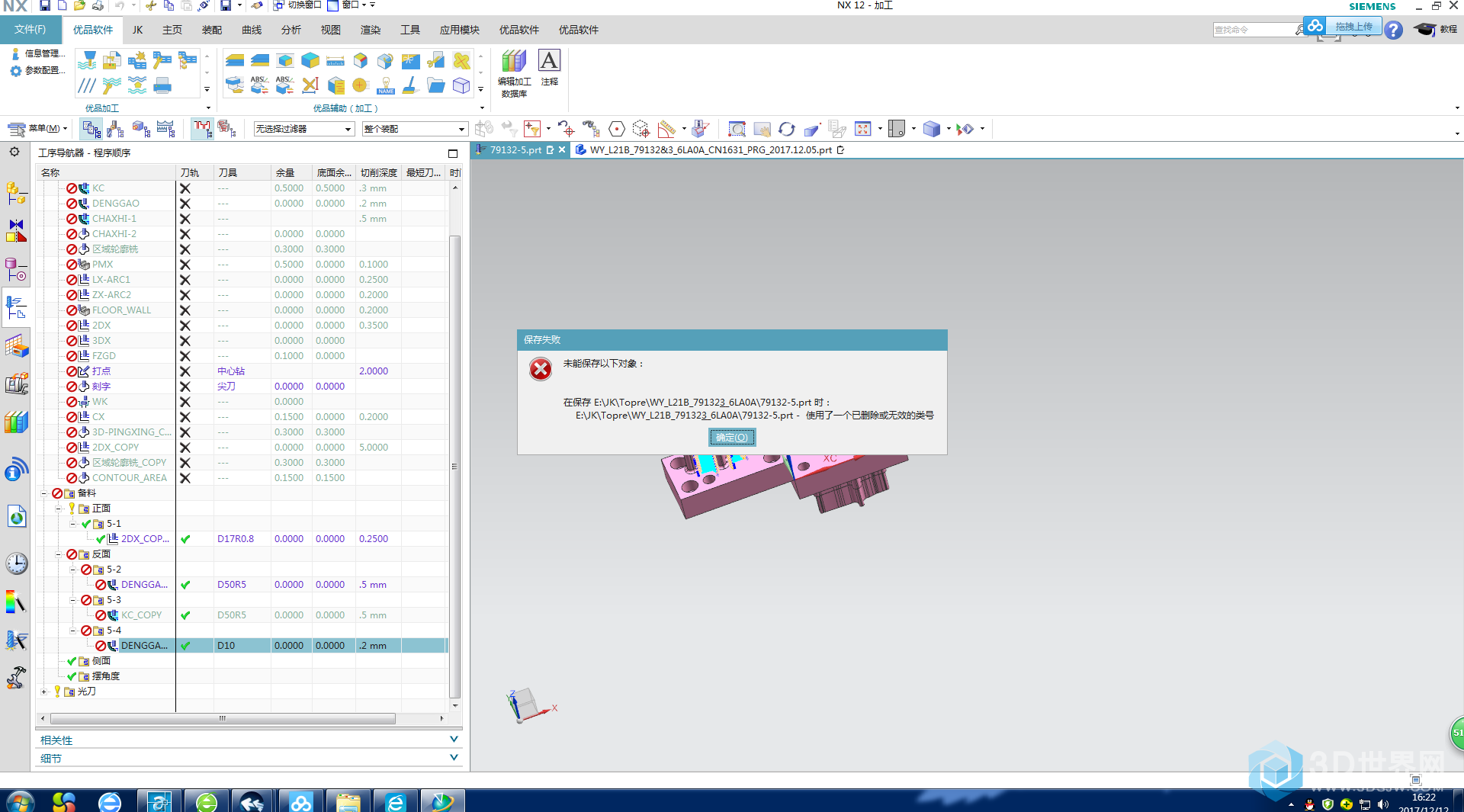The width and height of the screenshot is (1464, 812).
Task: Click the rotate view icon in toolbar
Action: 786,129
